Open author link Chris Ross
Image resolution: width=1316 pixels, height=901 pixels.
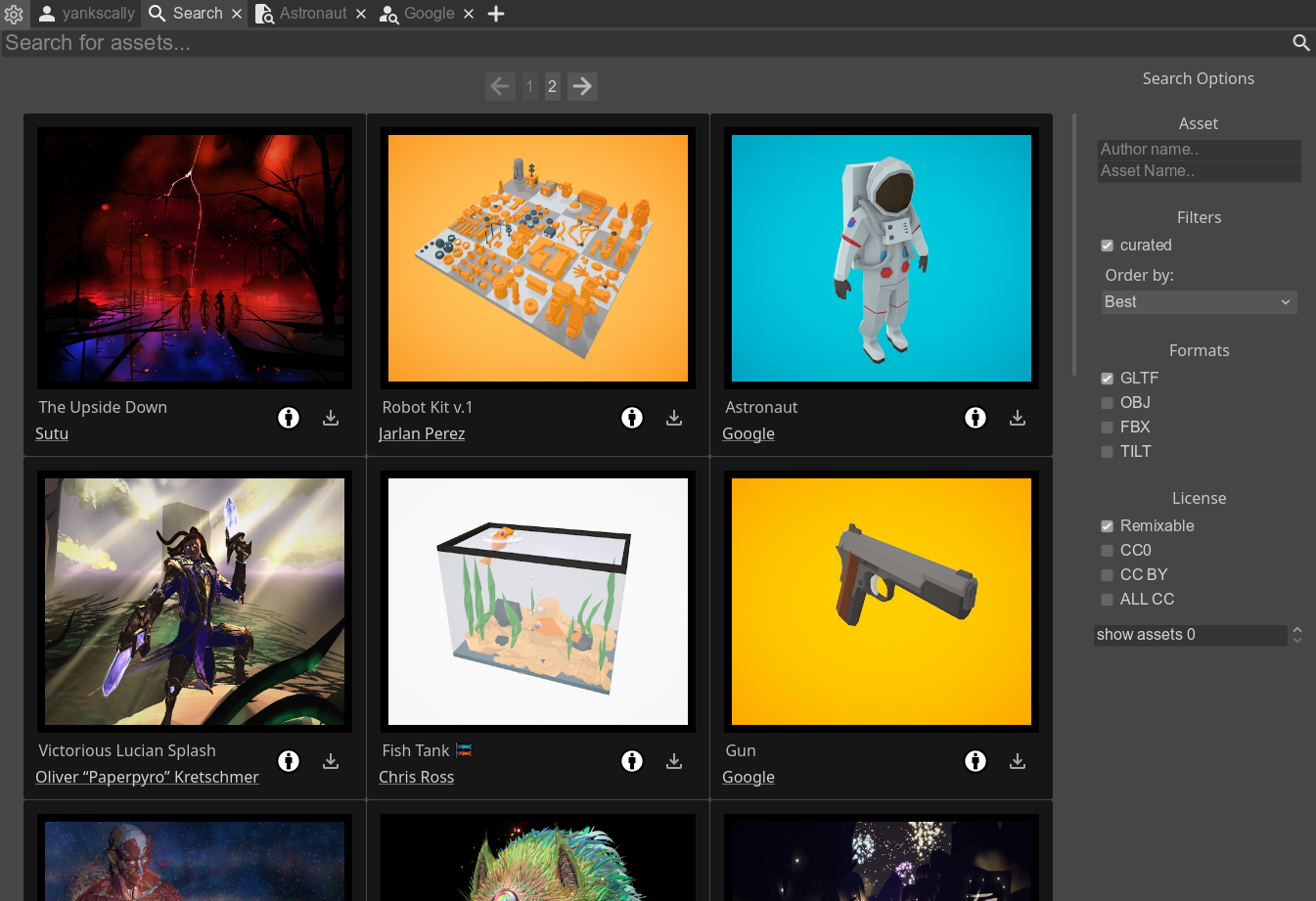[x=417, y=777]
